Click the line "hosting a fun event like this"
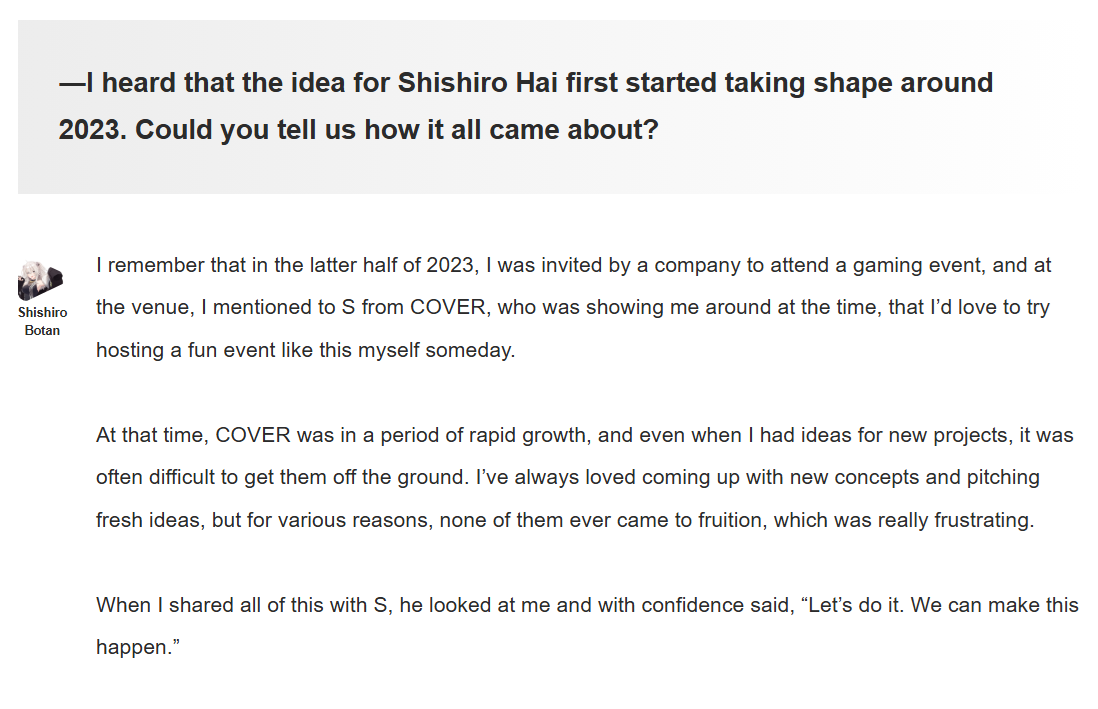 (x=305, y=350)
